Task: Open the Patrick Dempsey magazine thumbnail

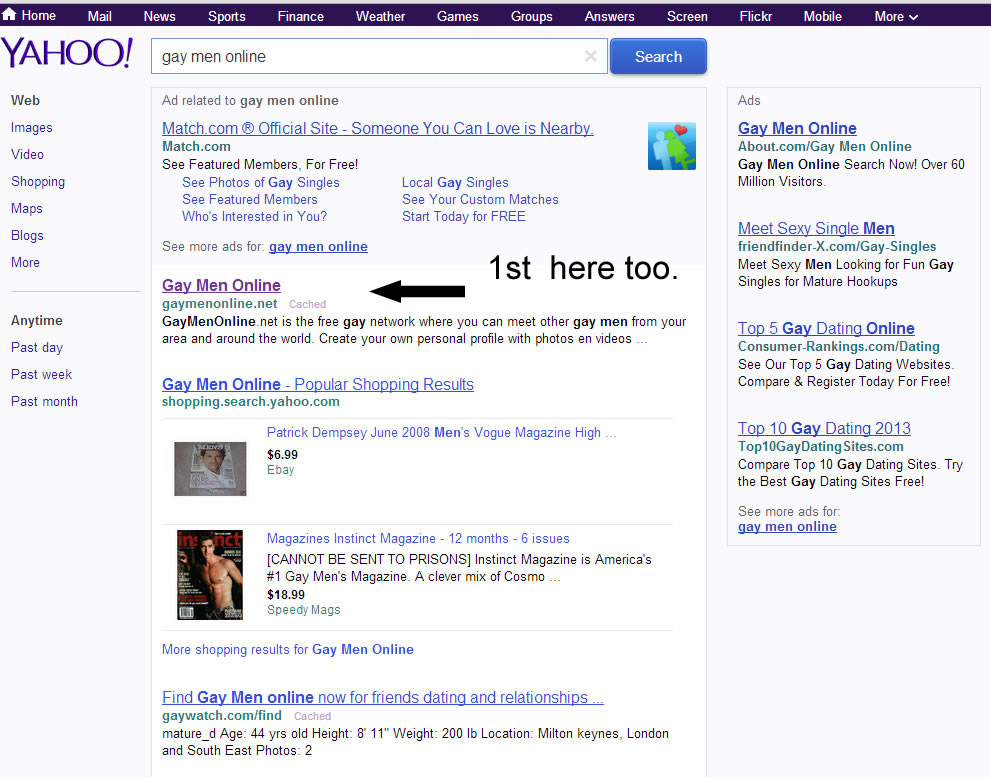Action: point(210,468)
